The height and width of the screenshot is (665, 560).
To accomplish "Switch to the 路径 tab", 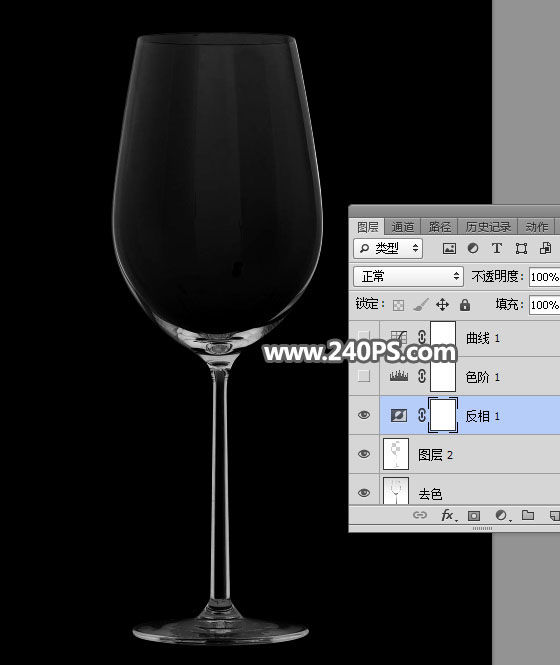I will (439, 227).
